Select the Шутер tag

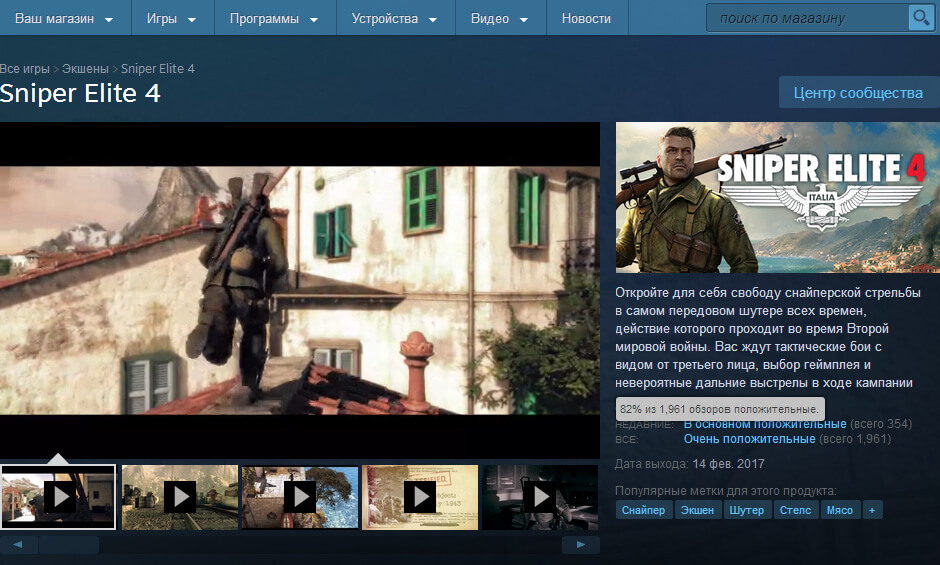click(746, 510)
